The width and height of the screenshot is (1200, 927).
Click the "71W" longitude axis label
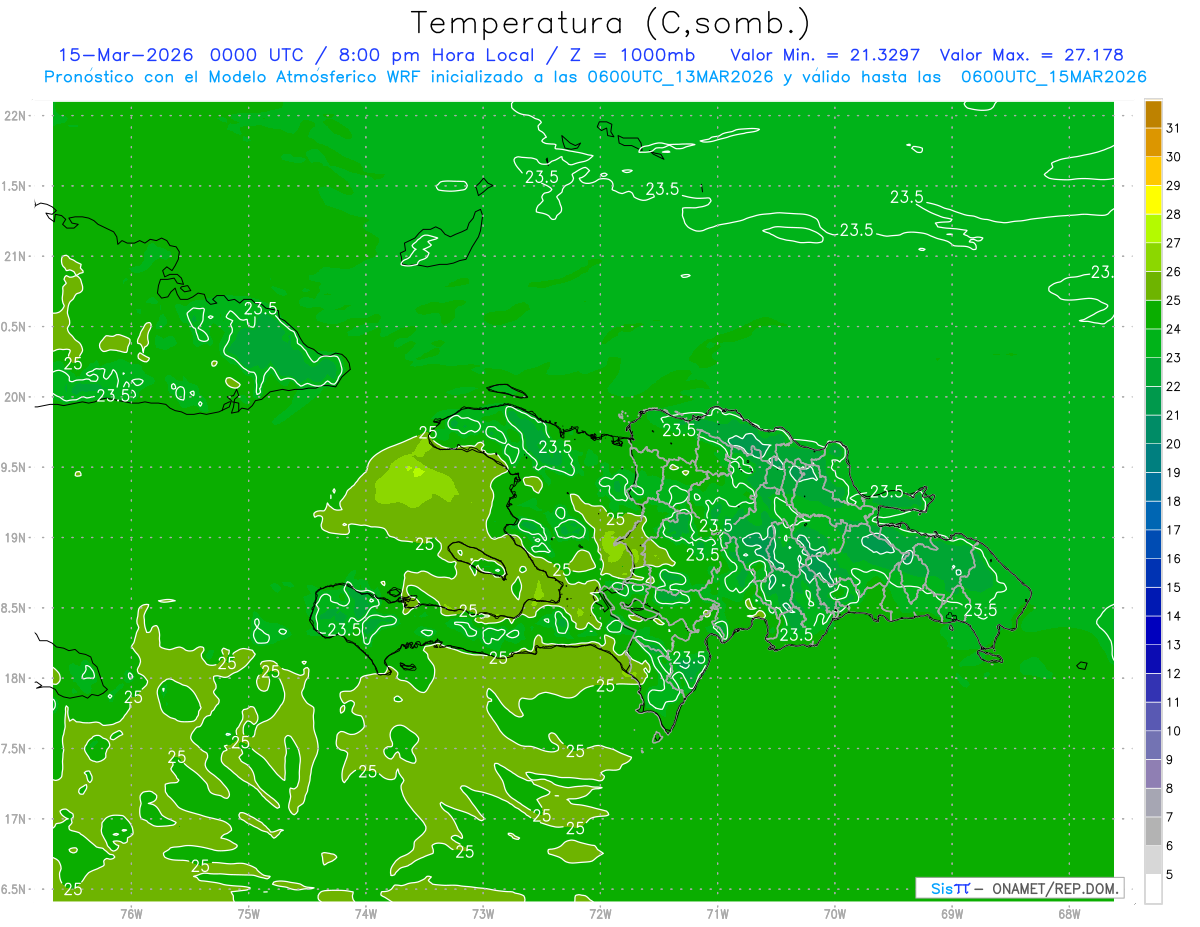(717, 913)
